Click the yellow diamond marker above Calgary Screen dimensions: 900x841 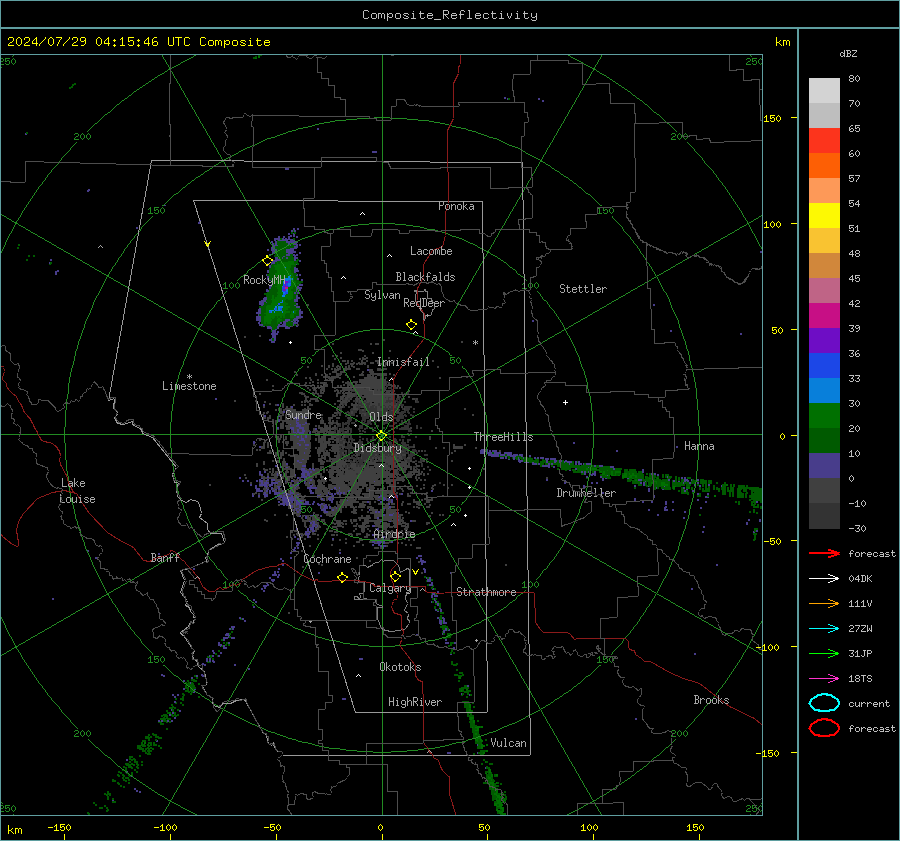(395, 576)
